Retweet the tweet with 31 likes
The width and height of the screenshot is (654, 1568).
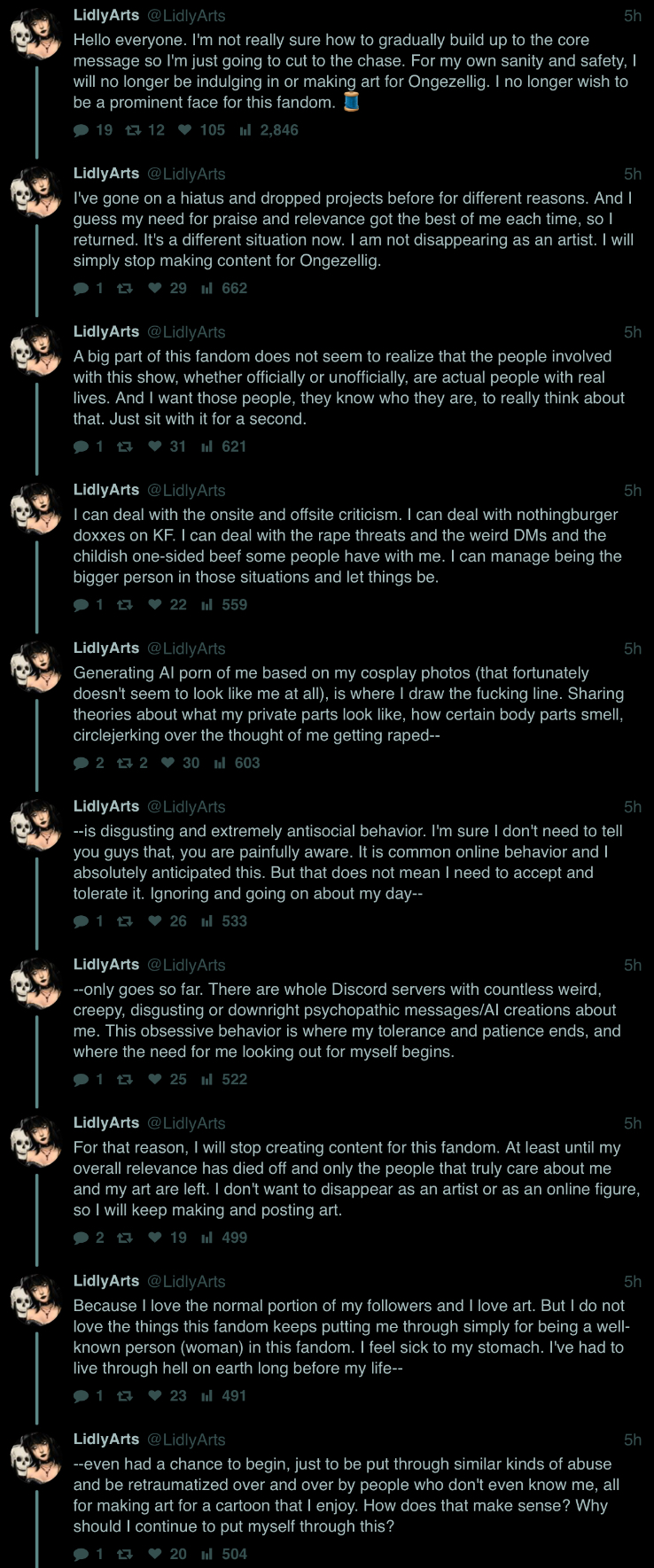click(x=125, y=446)
